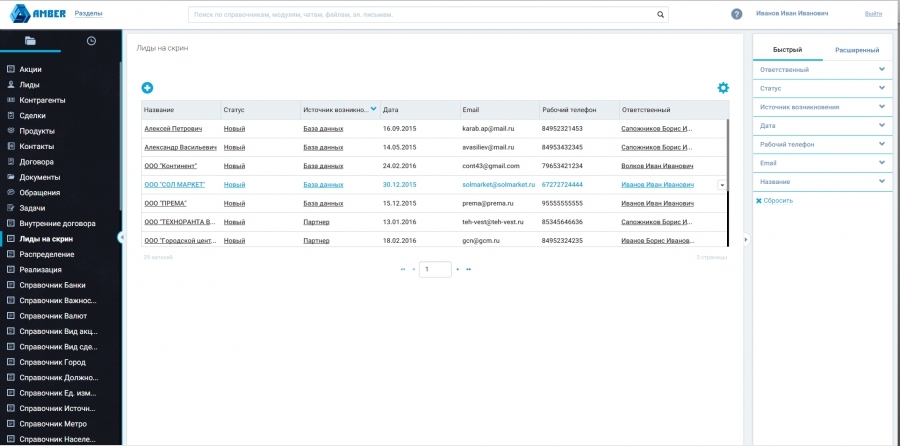Open row dropdown for ООО "СОЛ МАРКЕТ"
900x446 pixels.
click(722, 185)
